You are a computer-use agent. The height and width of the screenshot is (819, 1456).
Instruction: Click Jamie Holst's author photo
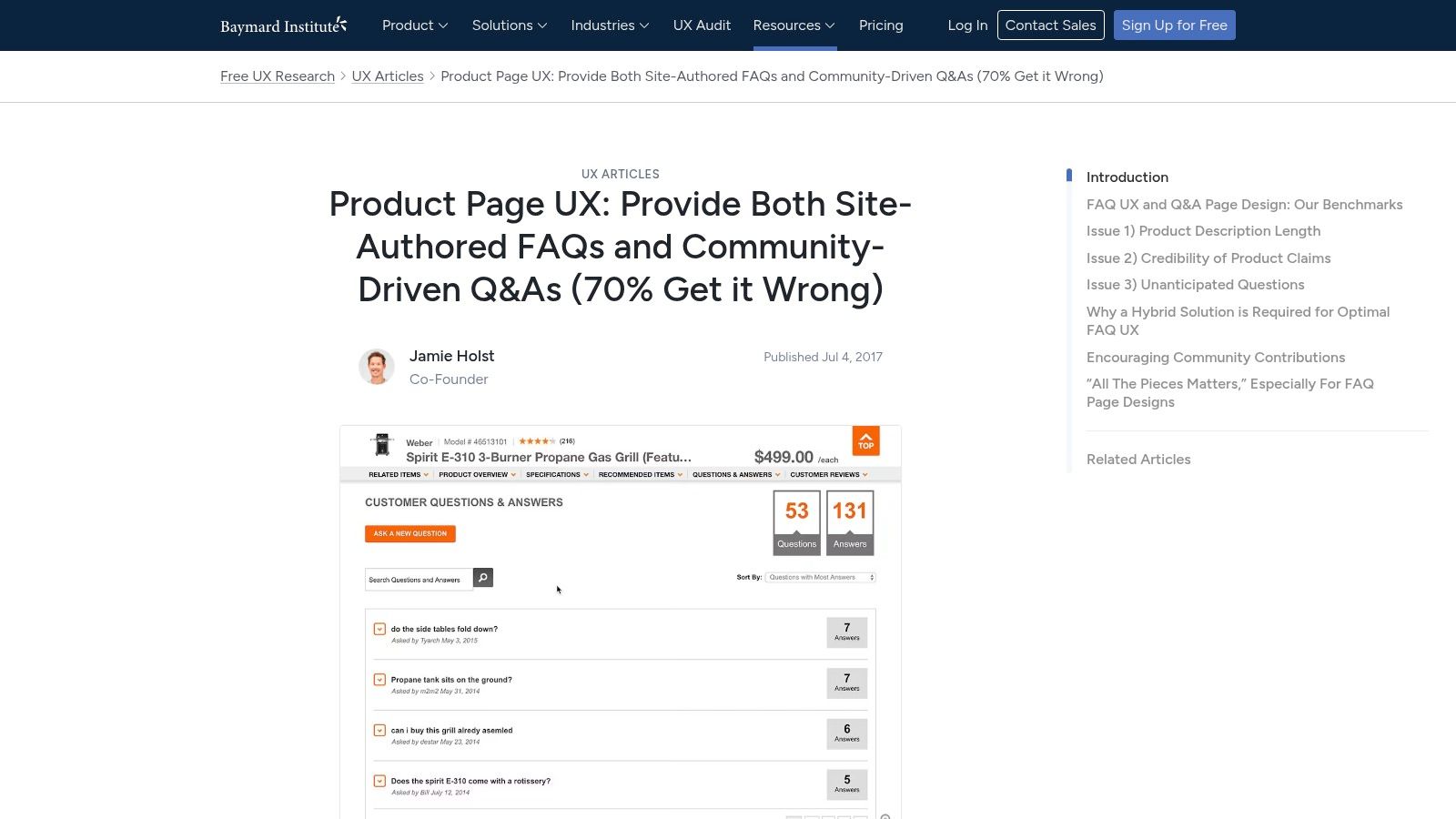tap(377, 367)
